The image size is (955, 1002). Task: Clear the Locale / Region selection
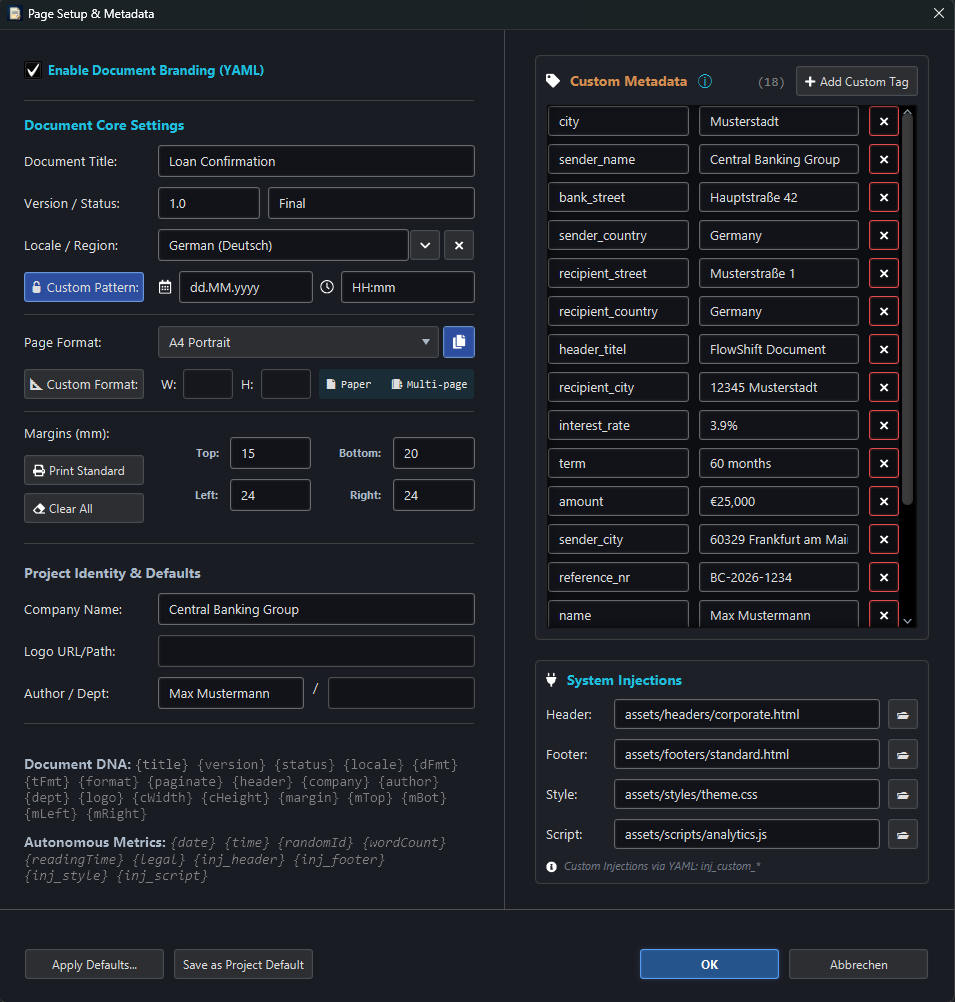tap(459, 245)
